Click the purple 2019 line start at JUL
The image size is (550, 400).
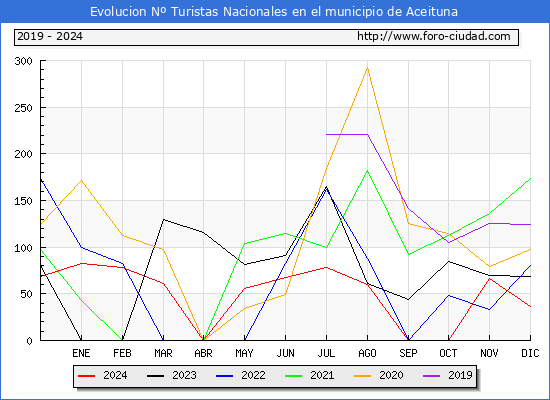[x=327, y=134]
